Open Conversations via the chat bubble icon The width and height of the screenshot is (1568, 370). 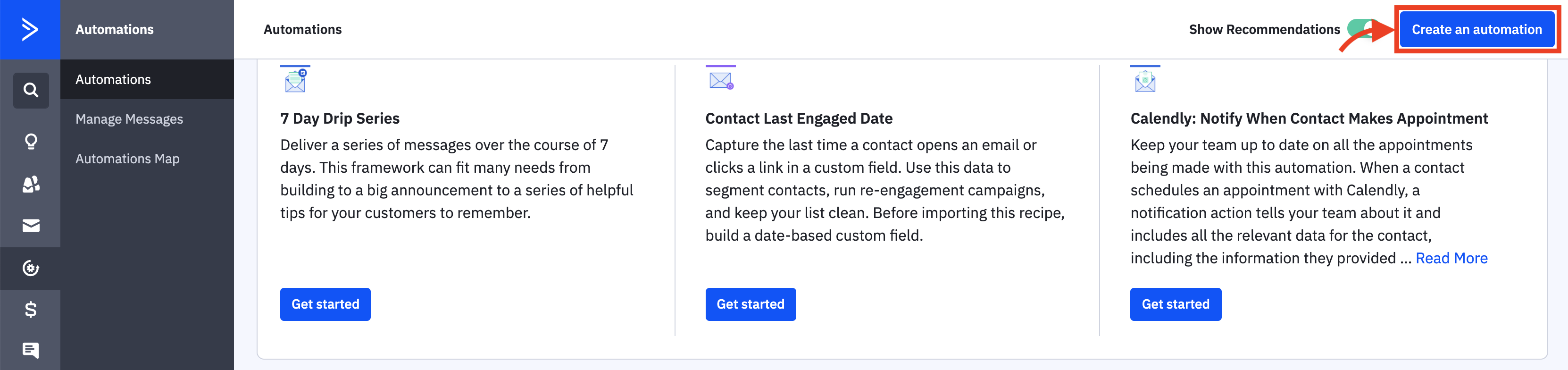(x=31, y=351)
